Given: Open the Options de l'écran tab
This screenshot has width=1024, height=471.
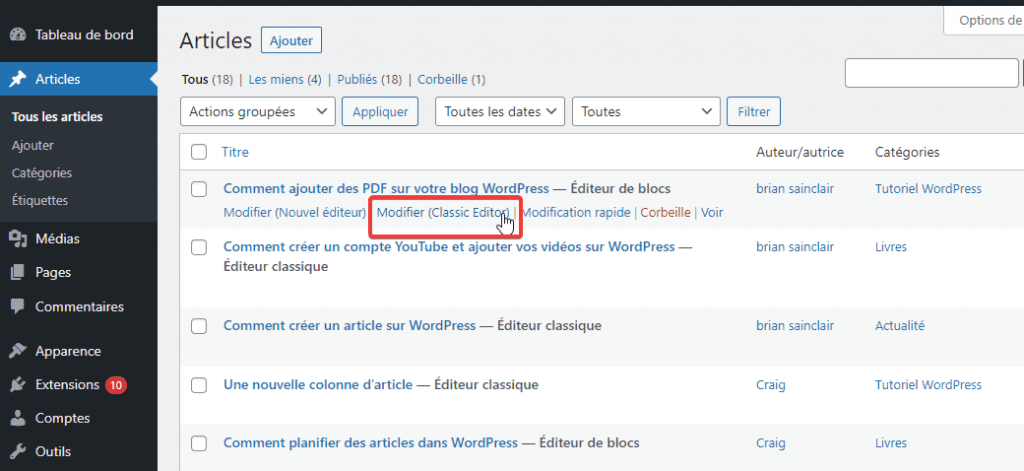Looking at the screenshot, I should tap(984, 21).
